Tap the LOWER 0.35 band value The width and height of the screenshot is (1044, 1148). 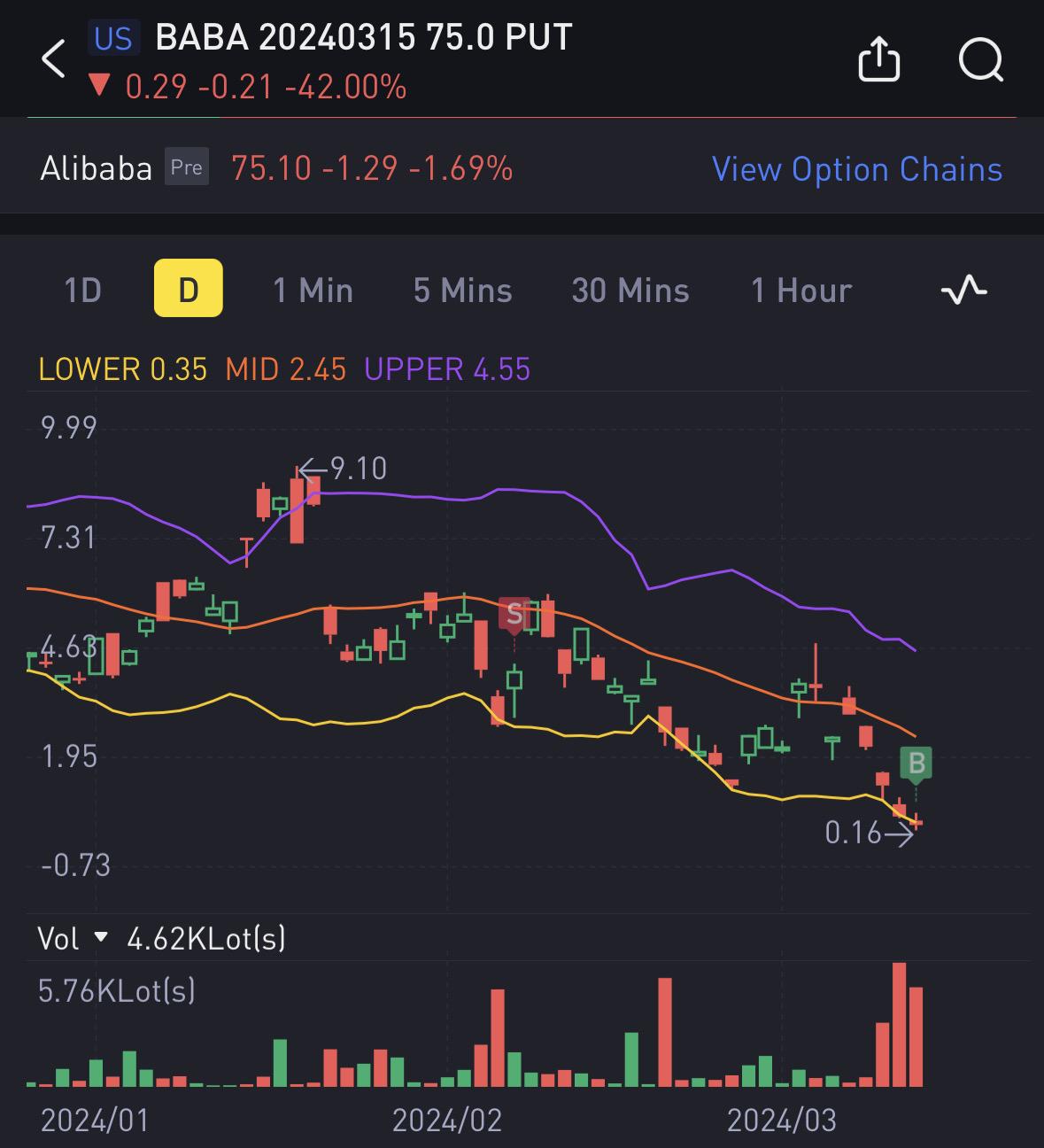pyautogui.click(x=123, y=368)
